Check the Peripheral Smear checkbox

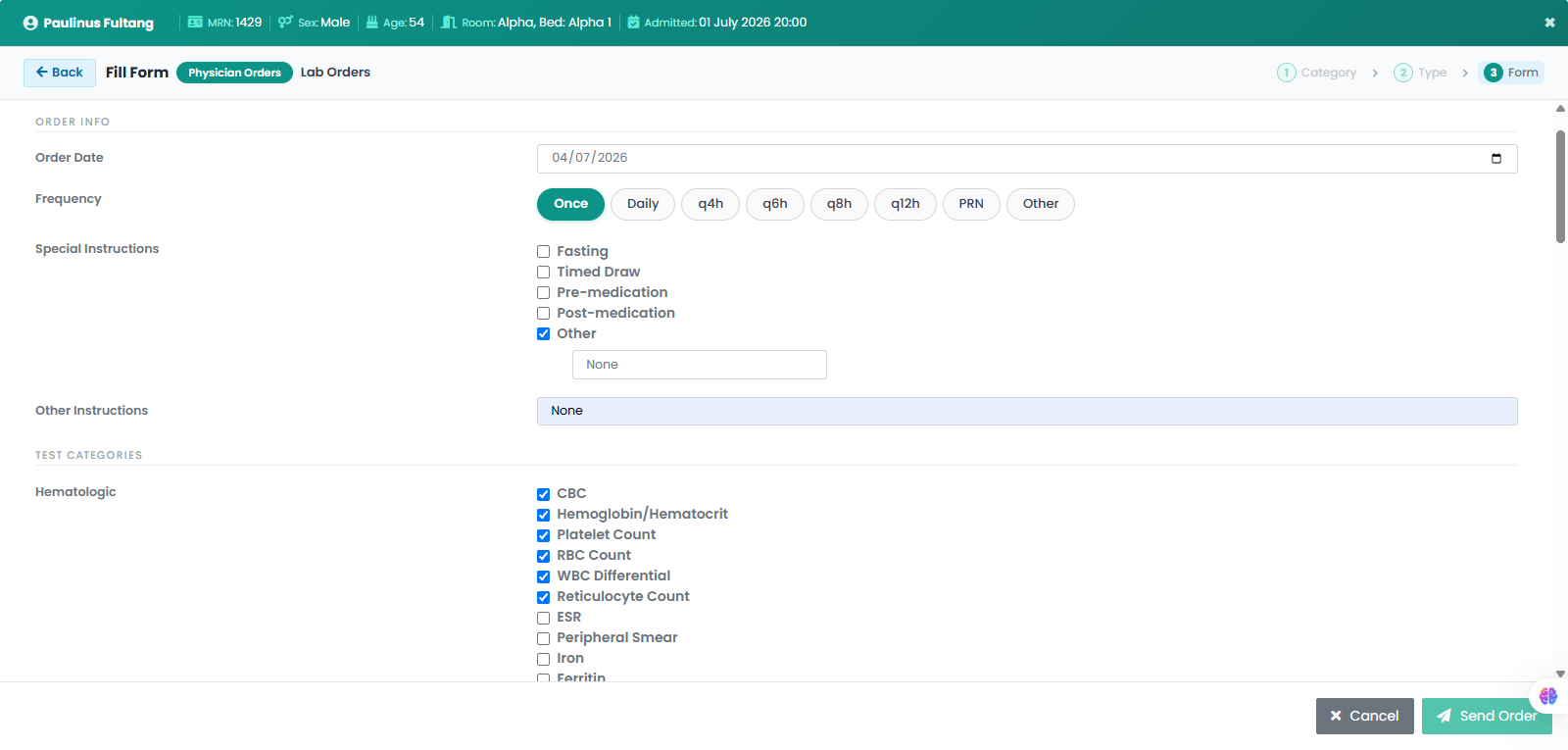coord(543,638)
